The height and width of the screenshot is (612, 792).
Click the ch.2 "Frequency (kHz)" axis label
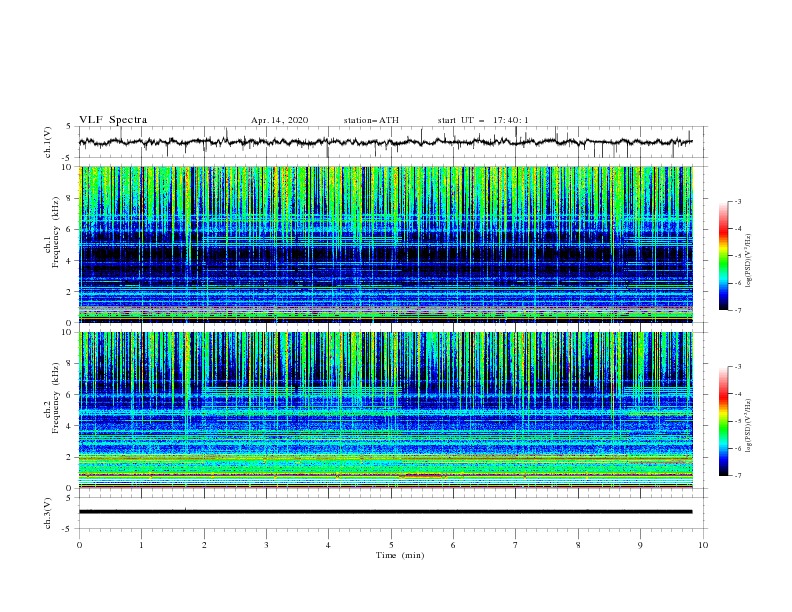tap(56, 398)
